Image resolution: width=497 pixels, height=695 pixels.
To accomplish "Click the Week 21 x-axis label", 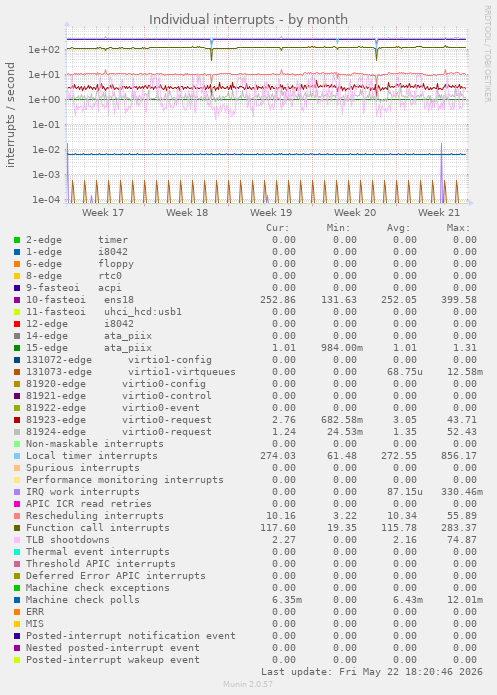I will coord(439,213).
